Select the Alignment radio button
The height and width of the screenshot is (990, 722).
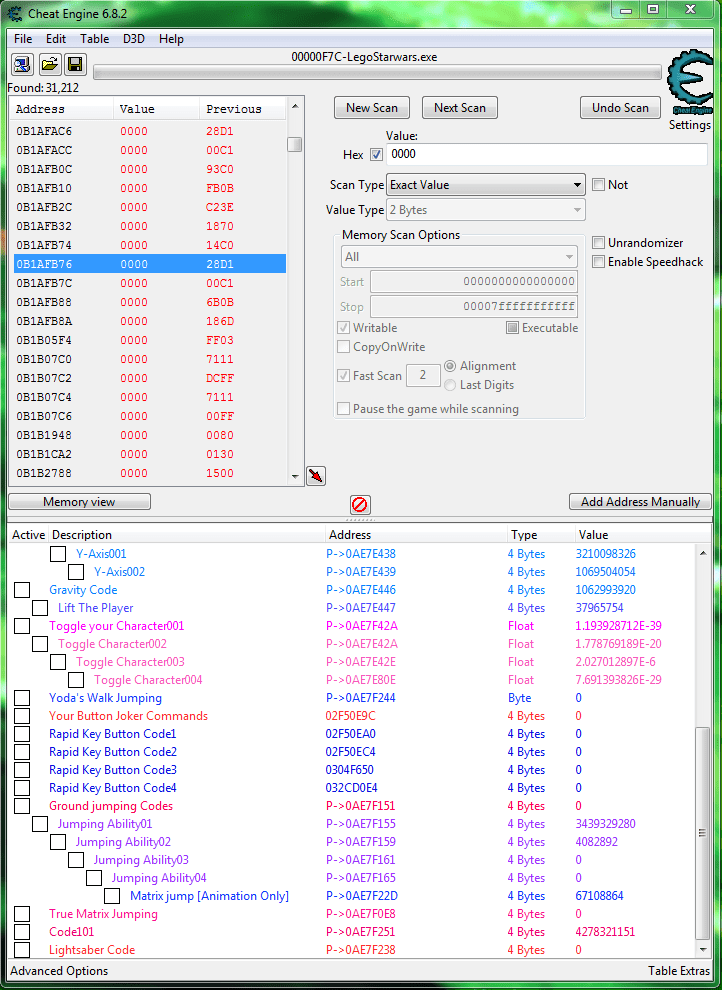coord(450,366)
